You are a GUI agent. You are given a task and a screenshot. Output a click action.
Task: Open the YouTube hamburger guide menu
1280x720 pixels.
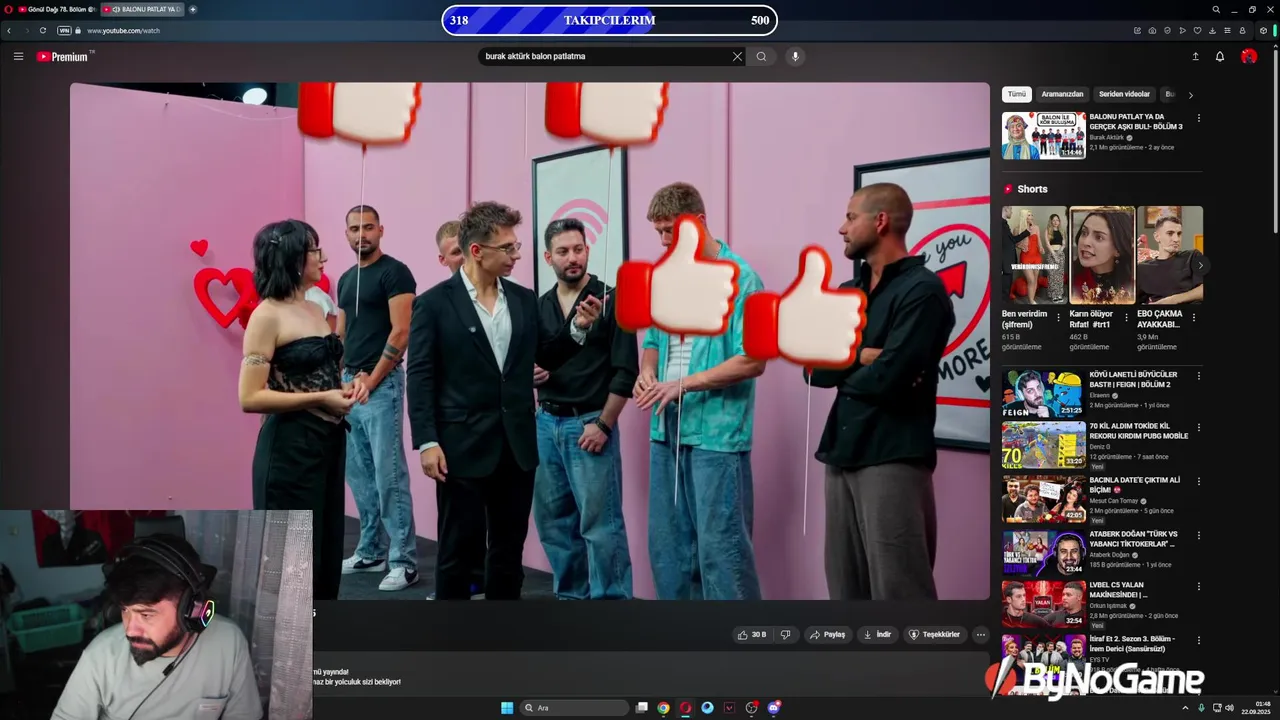coord(18,56)
